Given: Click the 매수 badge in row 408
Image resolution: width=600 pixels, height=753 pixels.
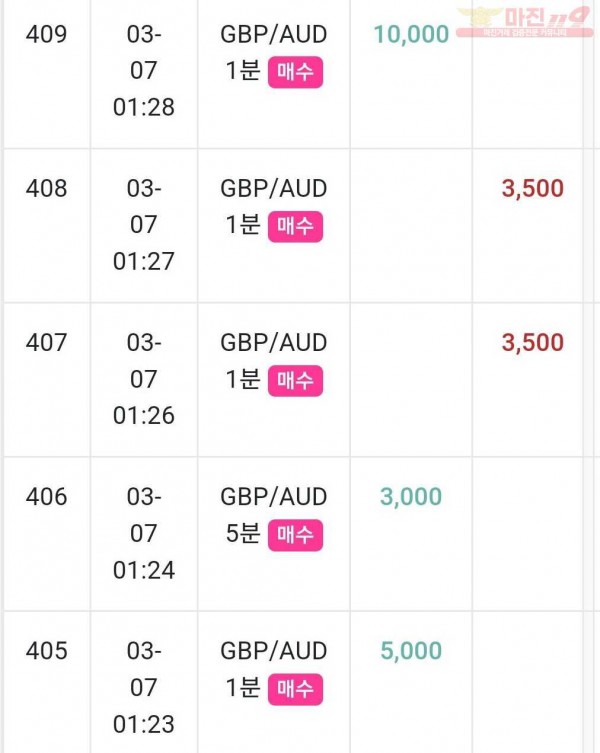Looking at the screenshot, I should click(x=295, y=227).
